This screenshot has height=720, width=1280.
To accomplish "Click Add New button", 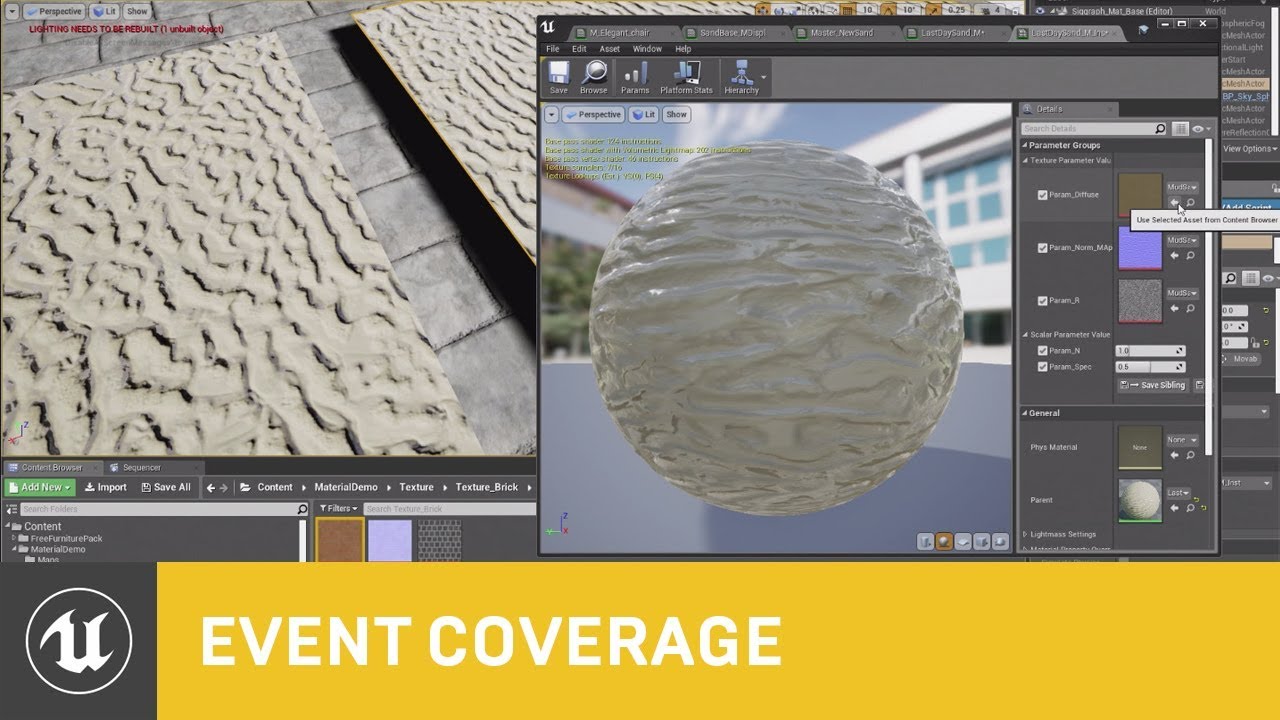I will tap(39, 488).
